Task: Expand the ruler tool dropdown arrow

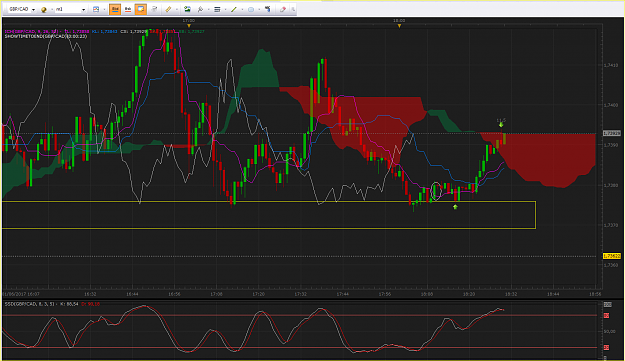Action: (177, 10)
